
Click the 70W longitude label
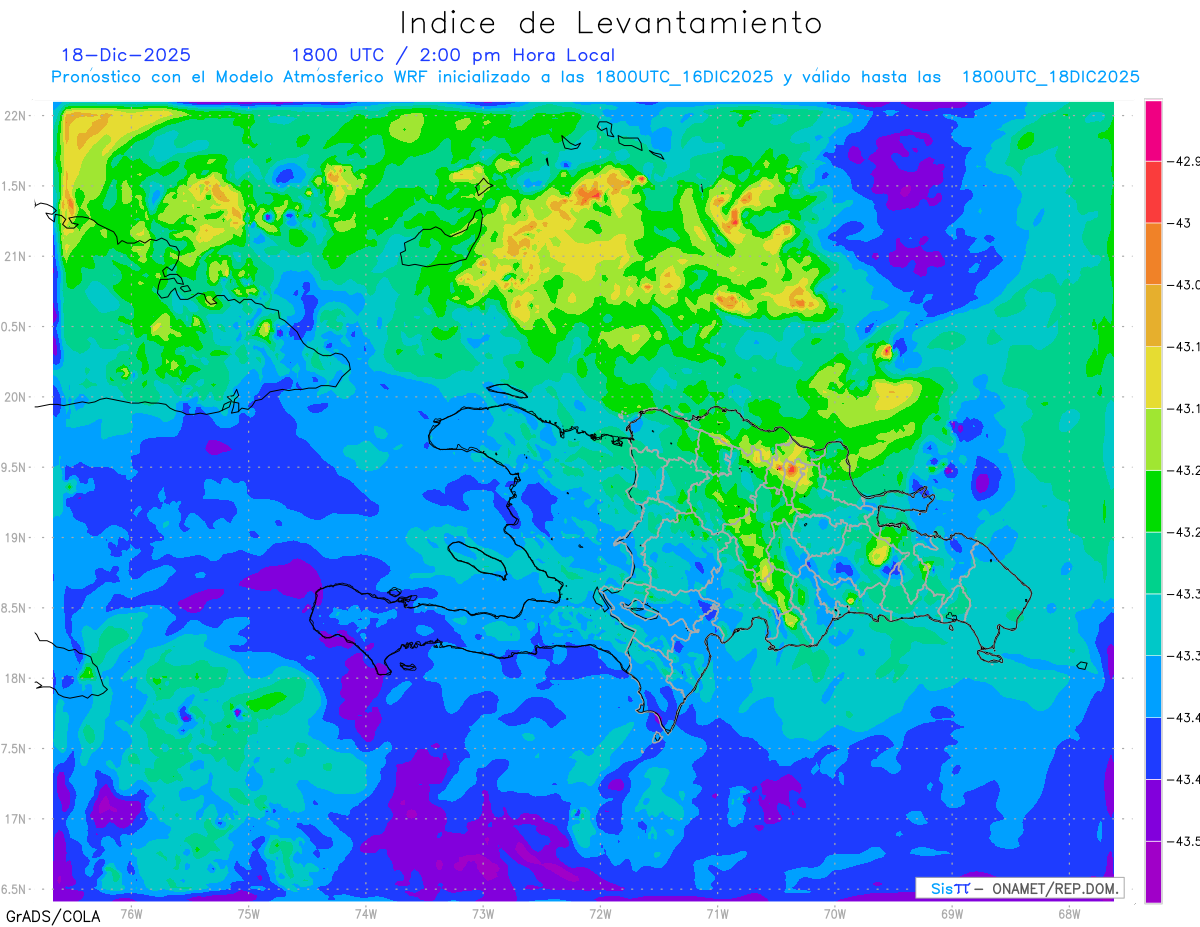pos(835,912)
